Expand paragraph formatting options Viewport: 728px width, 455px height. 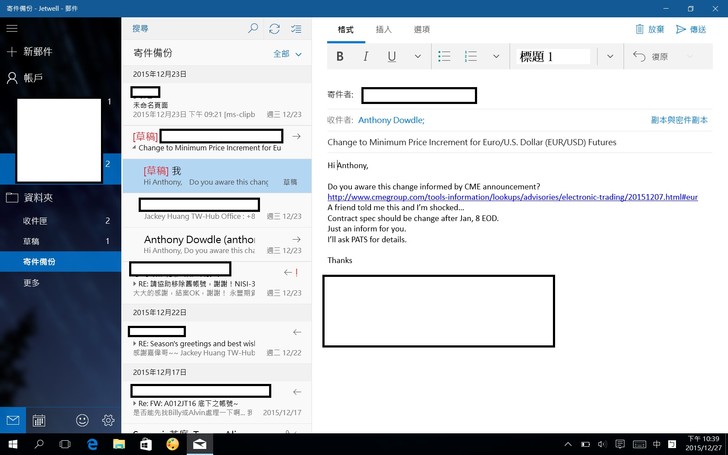(x=496, y=56)
